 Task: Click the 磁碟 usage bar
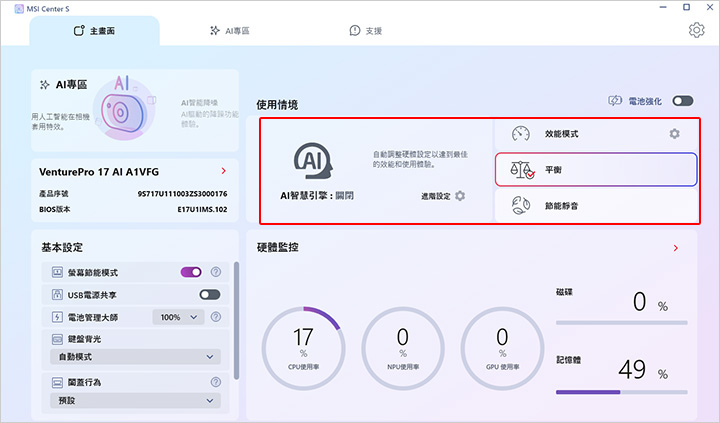pos(622,323)
